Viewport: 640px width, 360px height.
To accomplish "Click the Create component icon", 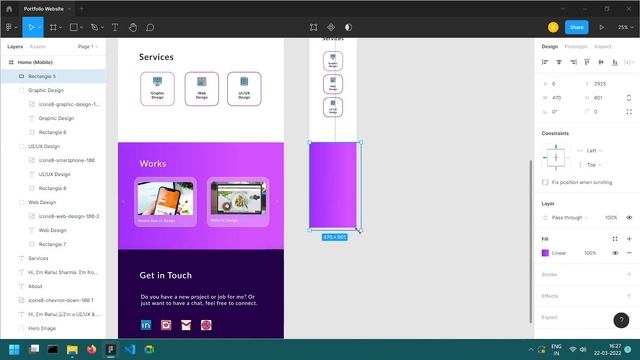I will click(x=331, y=27).
